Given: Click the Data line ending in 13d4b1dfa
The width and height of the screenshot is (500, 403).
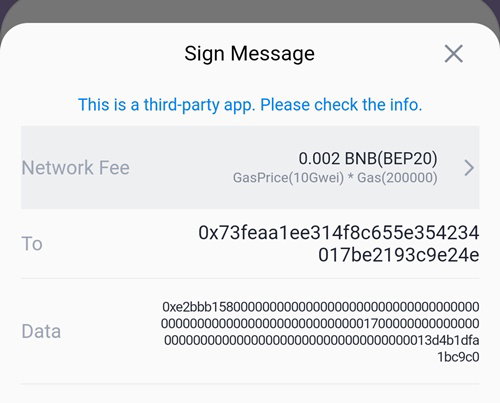Looking at the screenshot, I should point(322,340).
